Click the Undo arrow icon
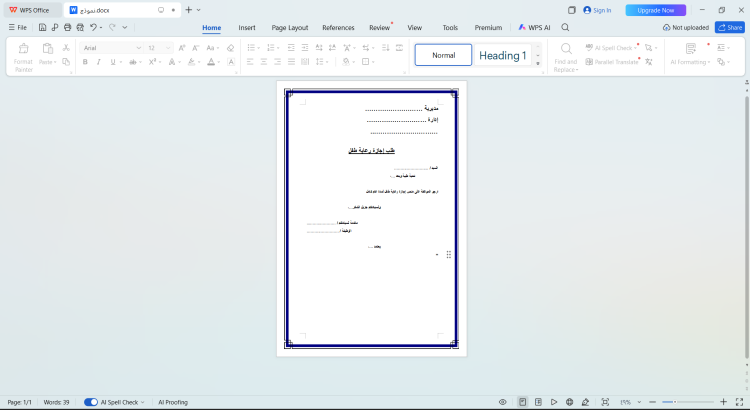The width and height of the screenshot is (750, 410). [93, 28]
